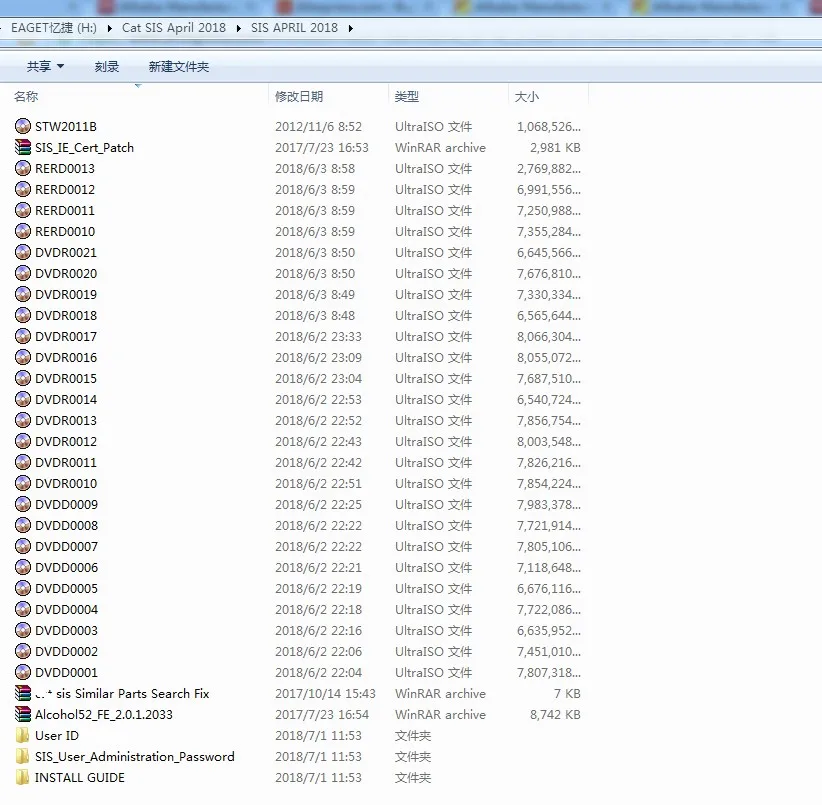This screenshot has height=805, width=822.
Task: Click the 新建文件夹 new folder button
Action: [179, 67]
